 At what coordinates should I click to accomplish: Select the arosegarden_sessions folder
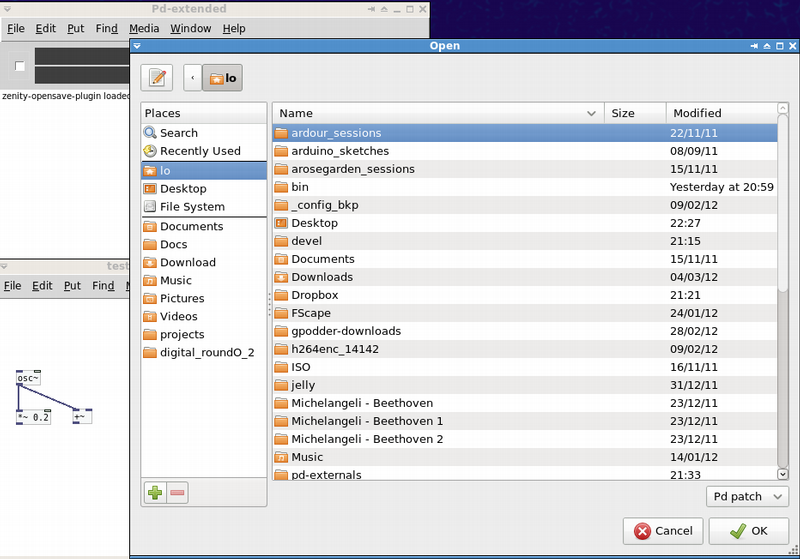tap(524, 169)
